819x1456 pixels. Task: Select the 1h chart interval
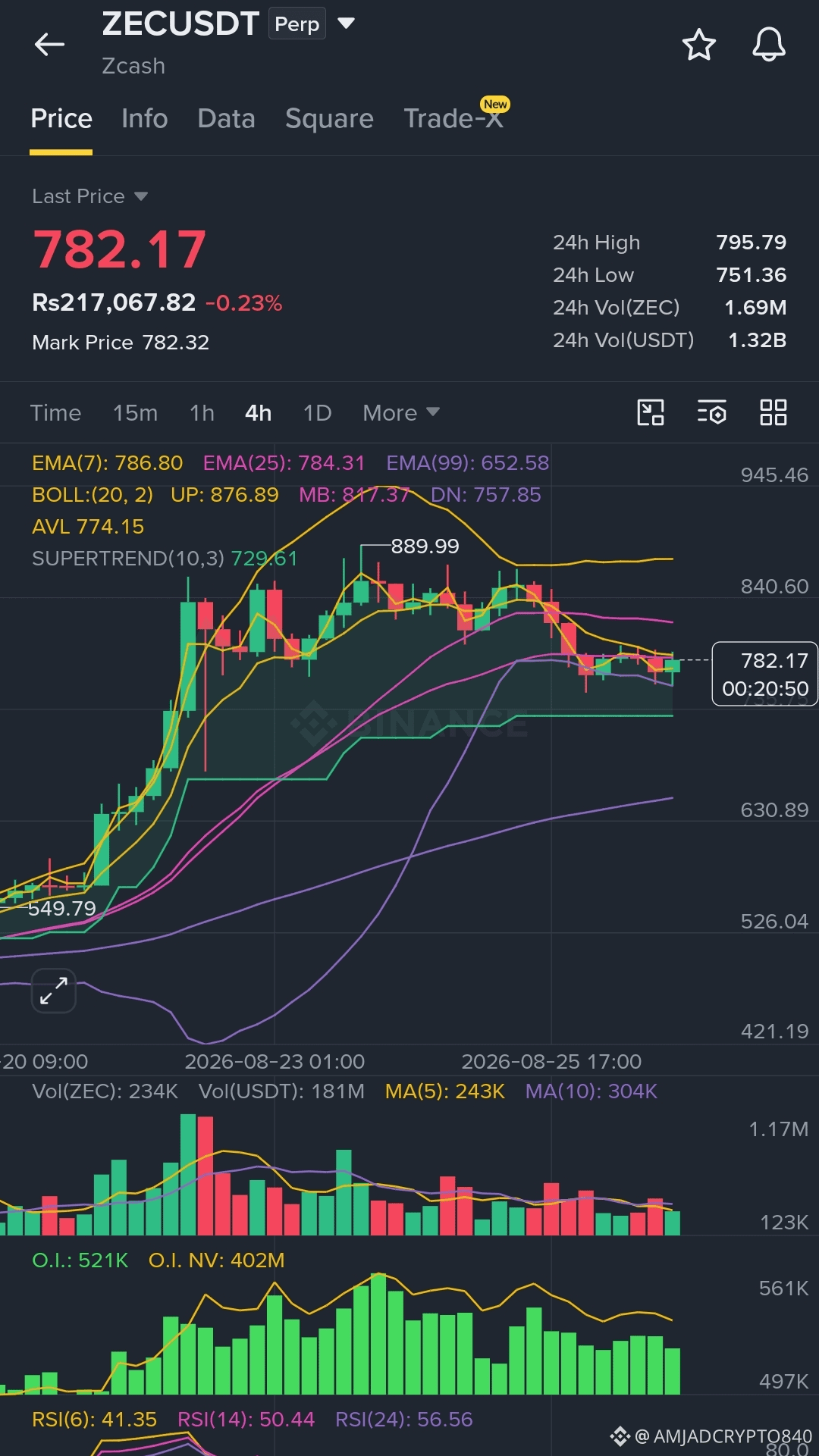(202, 413)
